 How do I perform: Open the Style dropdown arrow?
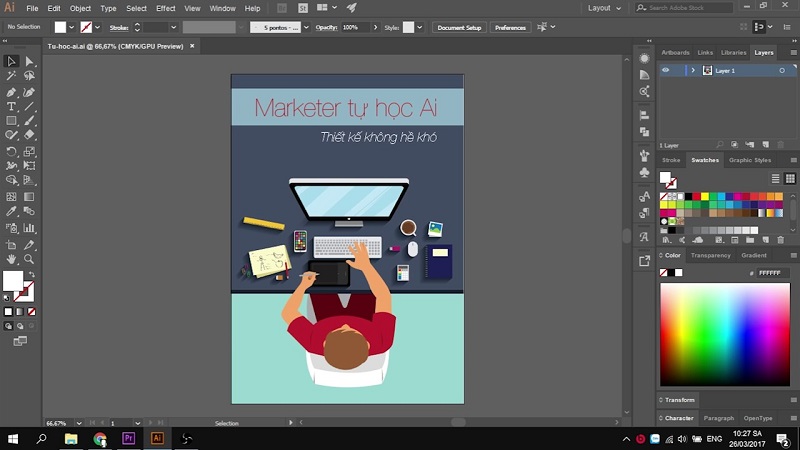419,27
